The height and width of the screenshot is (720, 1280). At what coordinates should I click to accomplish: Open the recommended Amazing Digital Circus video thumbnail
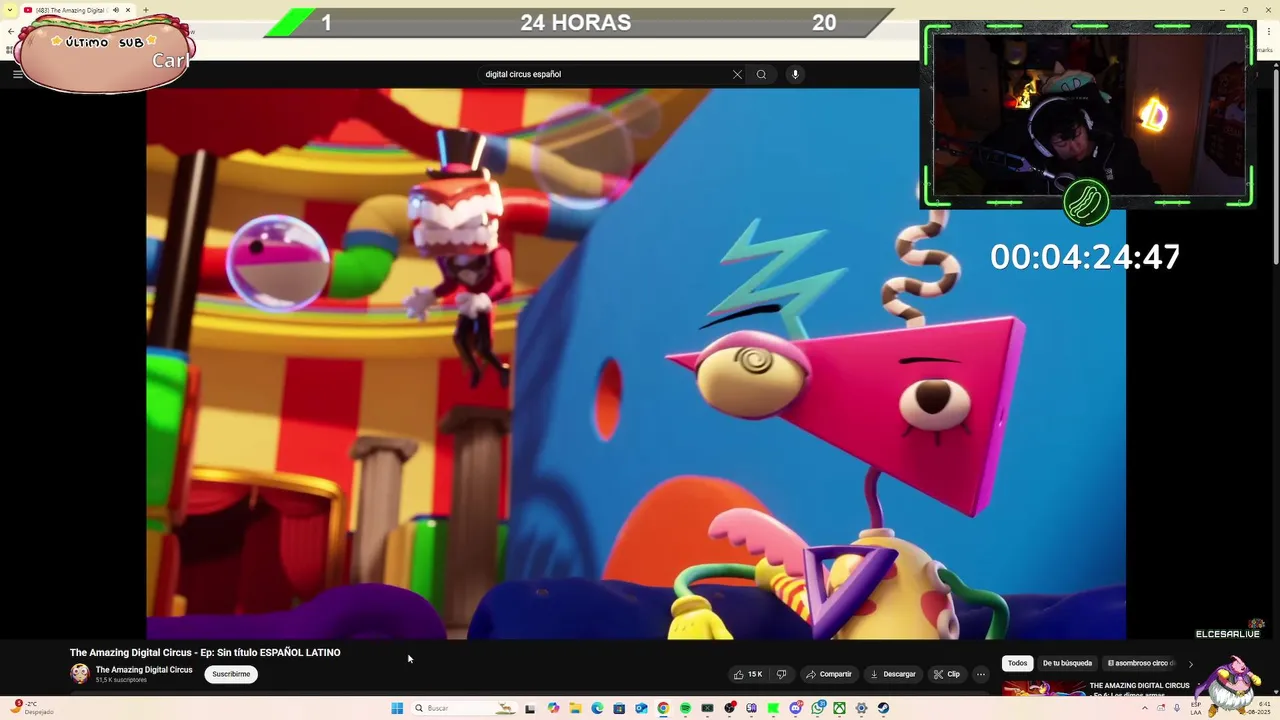pos(1044,689)
